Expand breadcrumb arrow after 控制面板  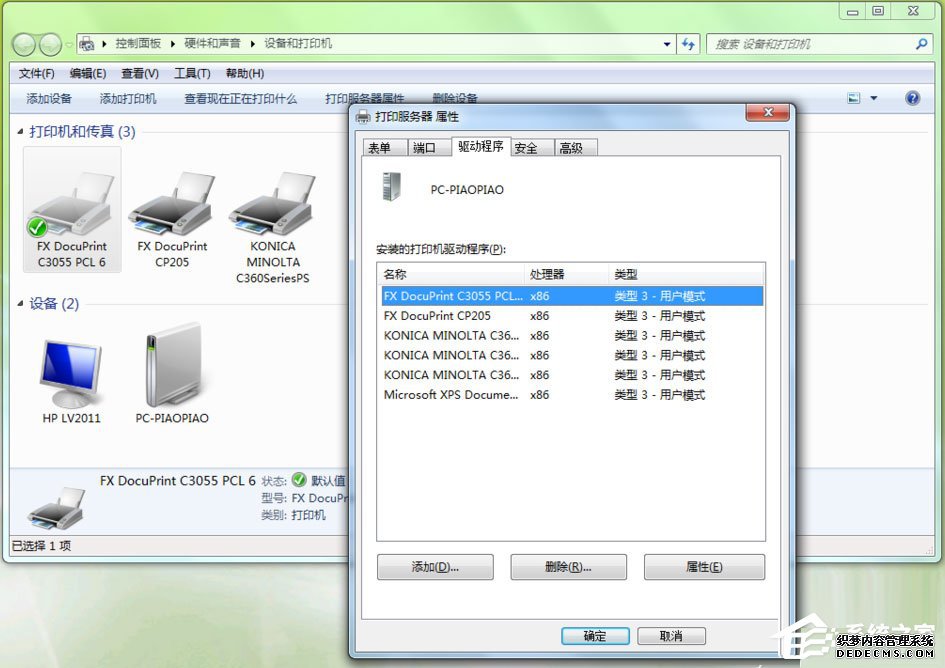(x=172, y=43)
